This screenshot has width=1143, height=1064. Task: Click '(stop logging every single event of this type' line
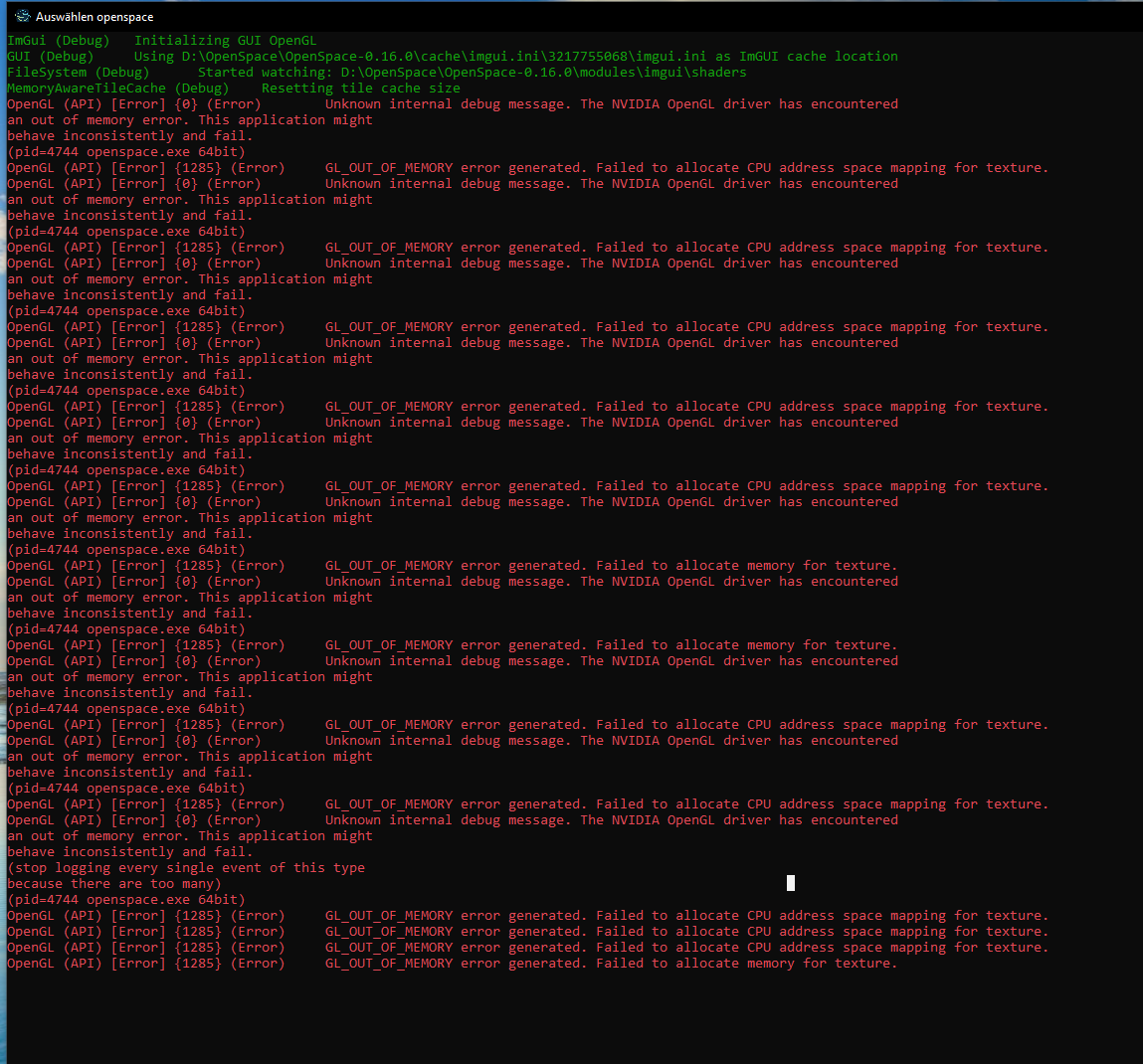pyautogui.click(x=186, y=868)
